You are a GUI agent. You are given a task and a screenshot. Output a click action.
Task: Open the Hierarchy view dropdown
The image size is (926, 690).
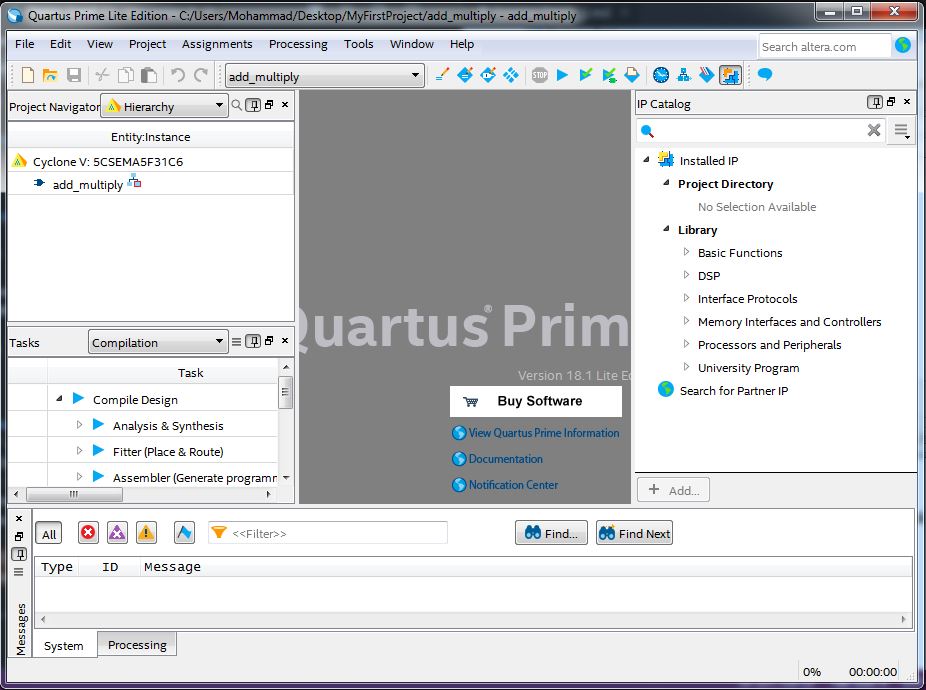click(164, 106)
